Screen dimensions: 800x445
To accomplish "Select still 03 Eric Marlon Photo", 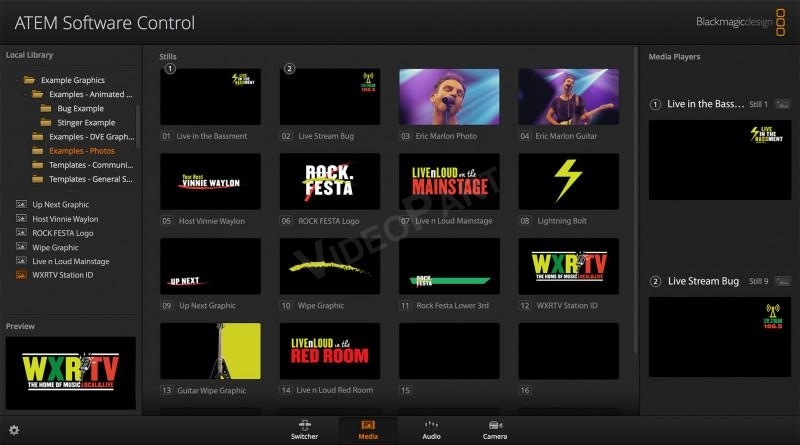I will 449,97.
